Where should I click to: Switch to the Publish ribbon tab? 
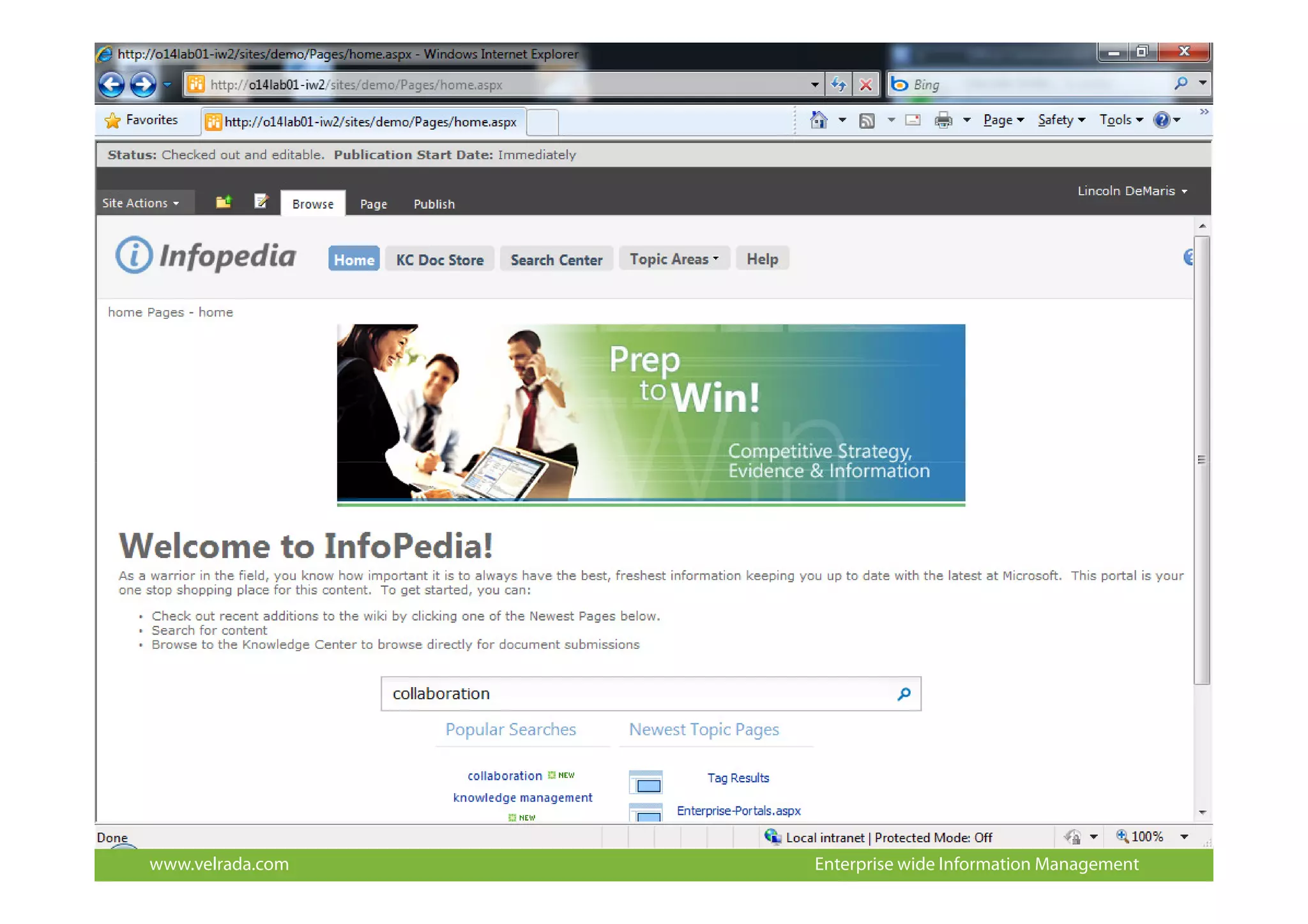pyautogui.click(x=434, y=204)
